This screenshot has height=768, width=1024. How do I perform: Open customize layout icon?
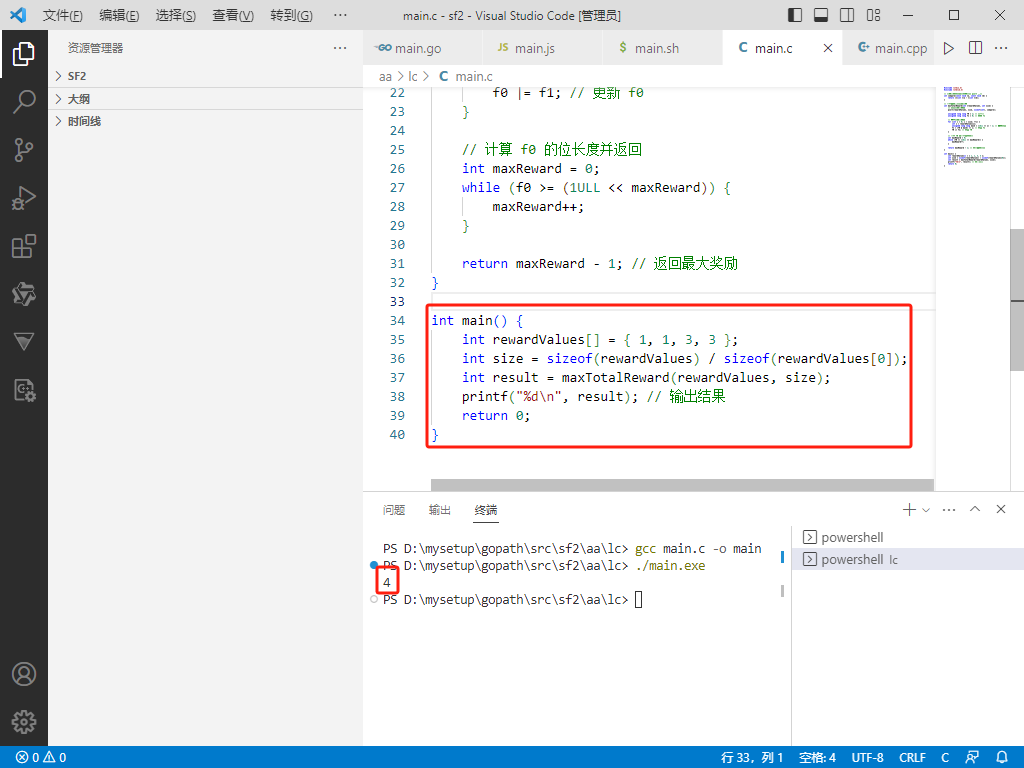coord(873,15)
